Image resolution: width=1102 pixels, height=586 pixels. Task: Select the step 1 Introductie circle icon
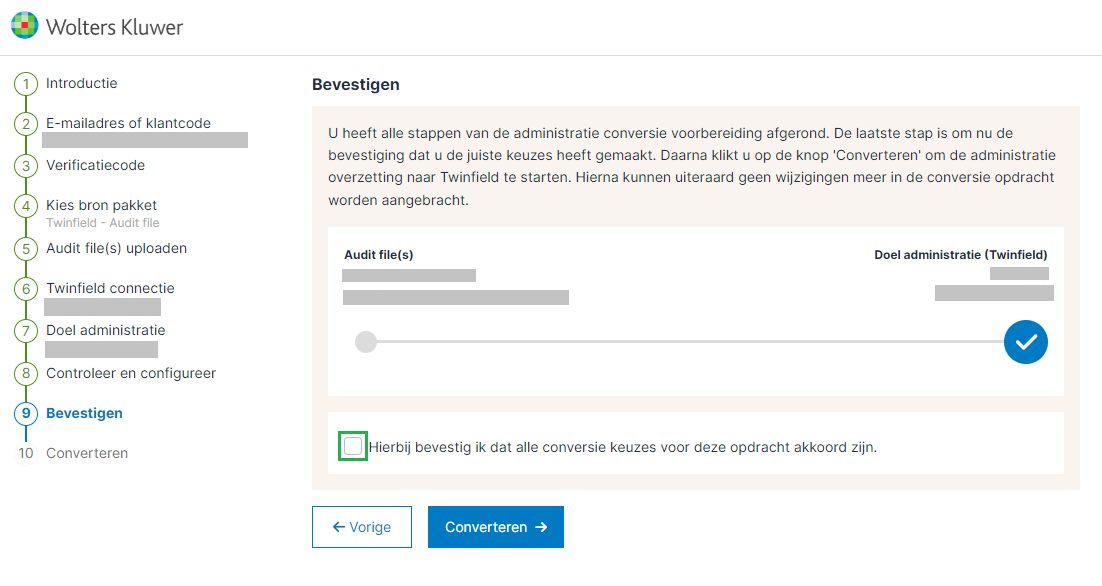27,84
